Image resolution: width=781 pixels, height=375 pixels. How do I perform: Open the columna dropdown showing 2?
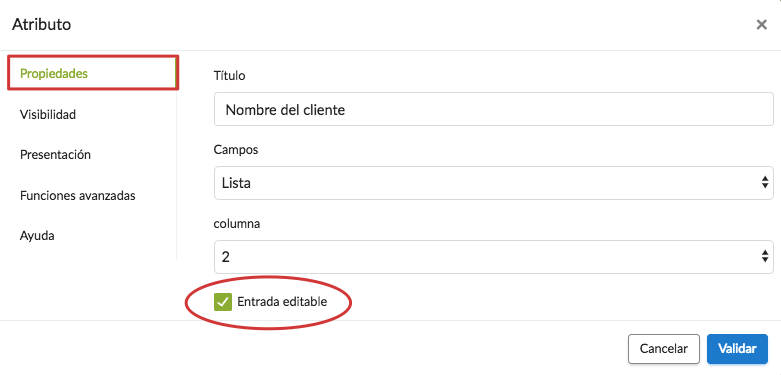coord(494,256)
